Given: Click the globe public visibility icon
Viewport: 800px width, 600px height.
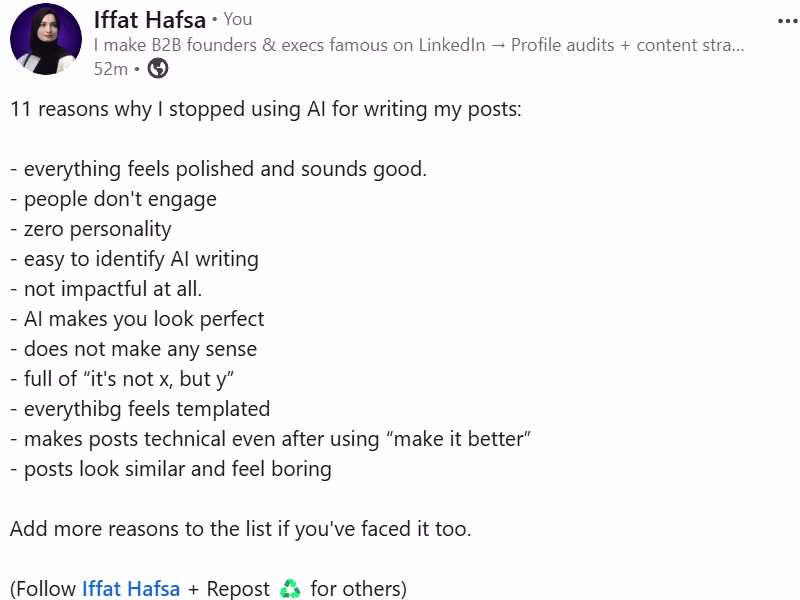Looking at the screenshot, I should click(x=158, y=68).
